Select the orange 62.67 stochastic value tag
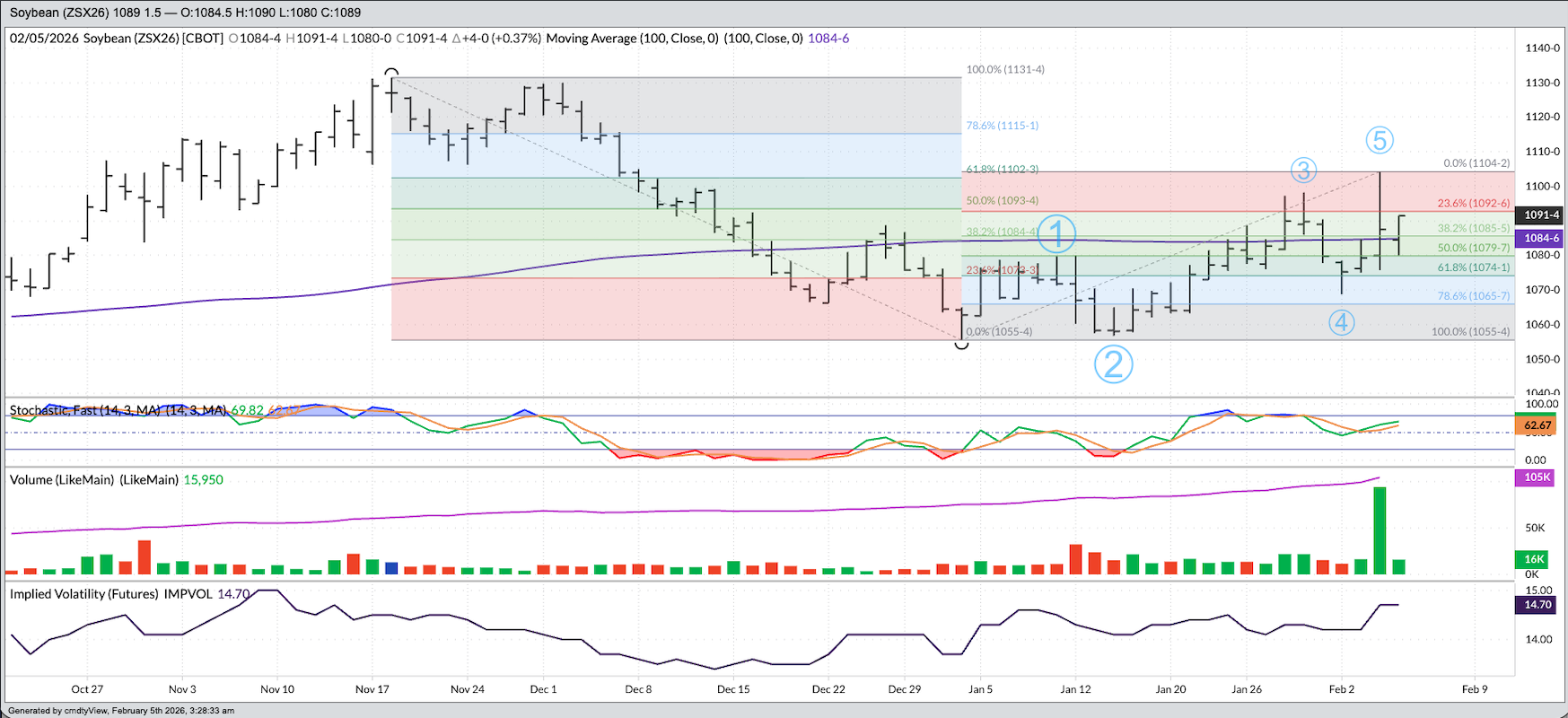The width and height of the screenshot is (1568, 718). (1537, 425)
